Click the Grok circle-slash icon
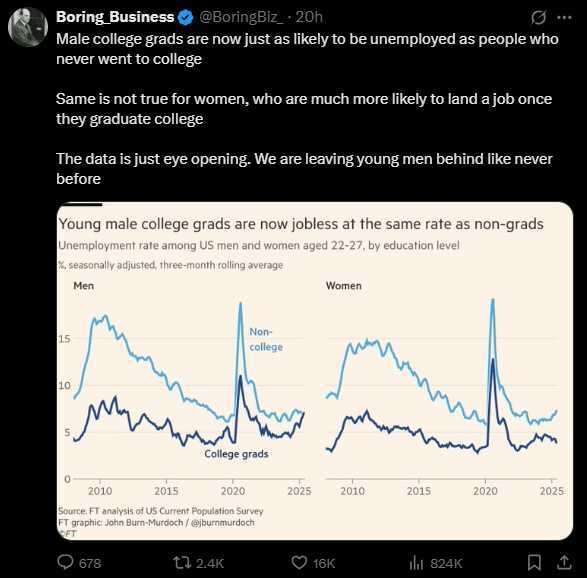The image size is (587, 578). 539,17
